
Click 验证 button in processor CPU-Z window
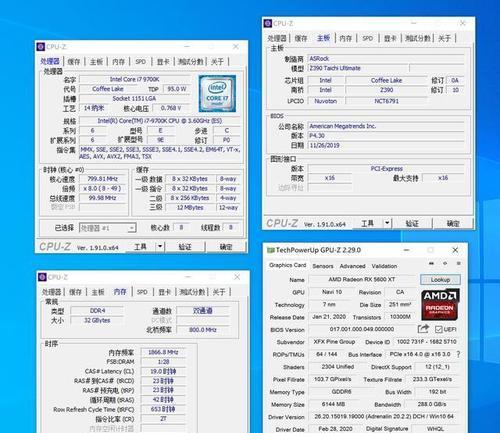(185, 247)
